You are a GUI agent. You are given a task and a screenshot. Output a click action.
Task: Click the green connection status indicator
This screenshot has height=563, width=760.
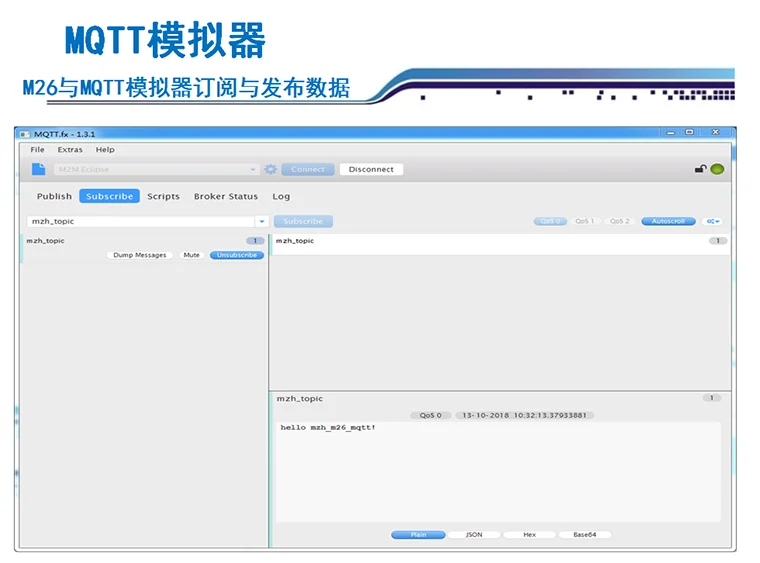click(717, 169)
